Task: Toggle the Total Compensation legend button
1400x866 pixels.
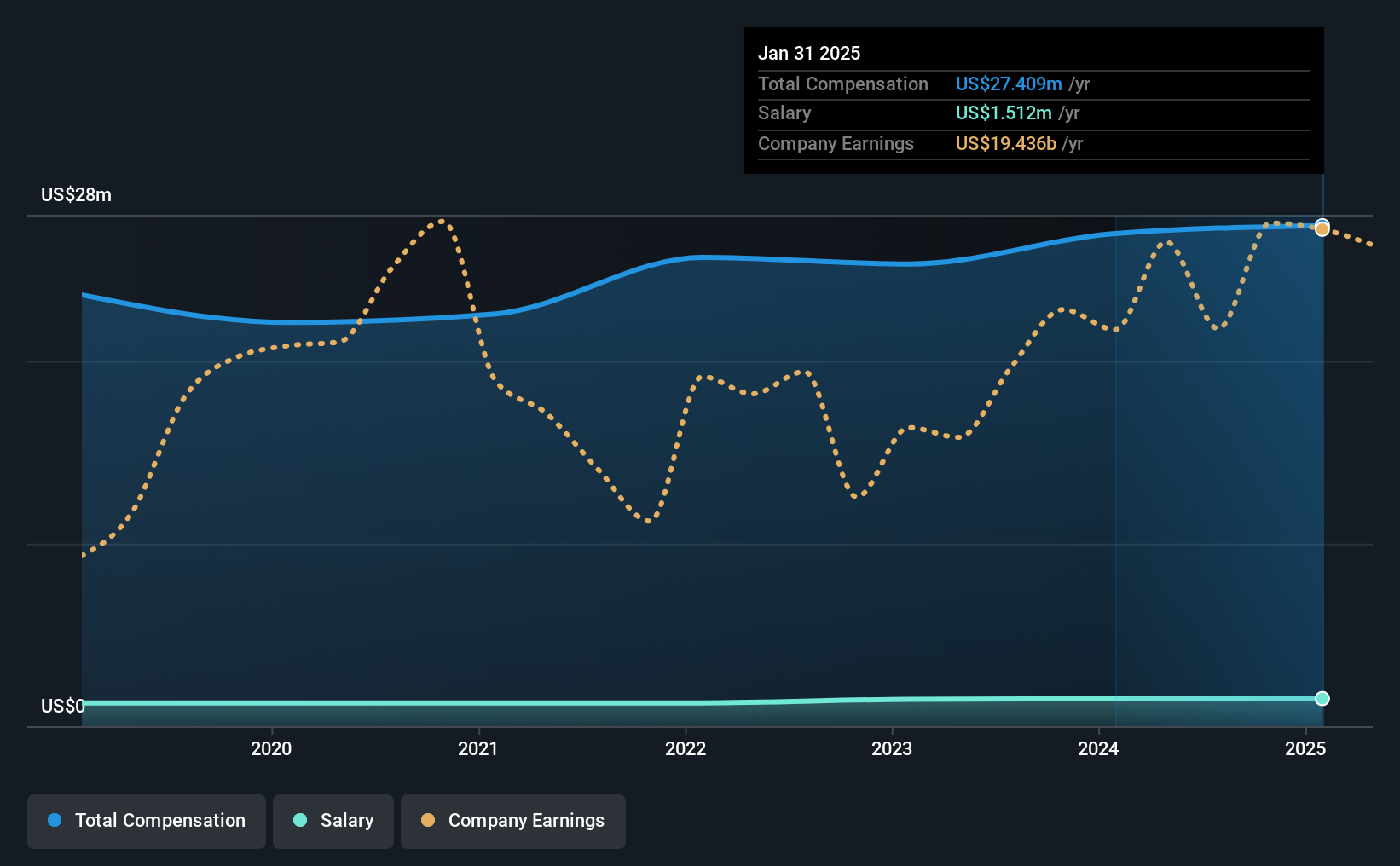Action: pos(147,821)
